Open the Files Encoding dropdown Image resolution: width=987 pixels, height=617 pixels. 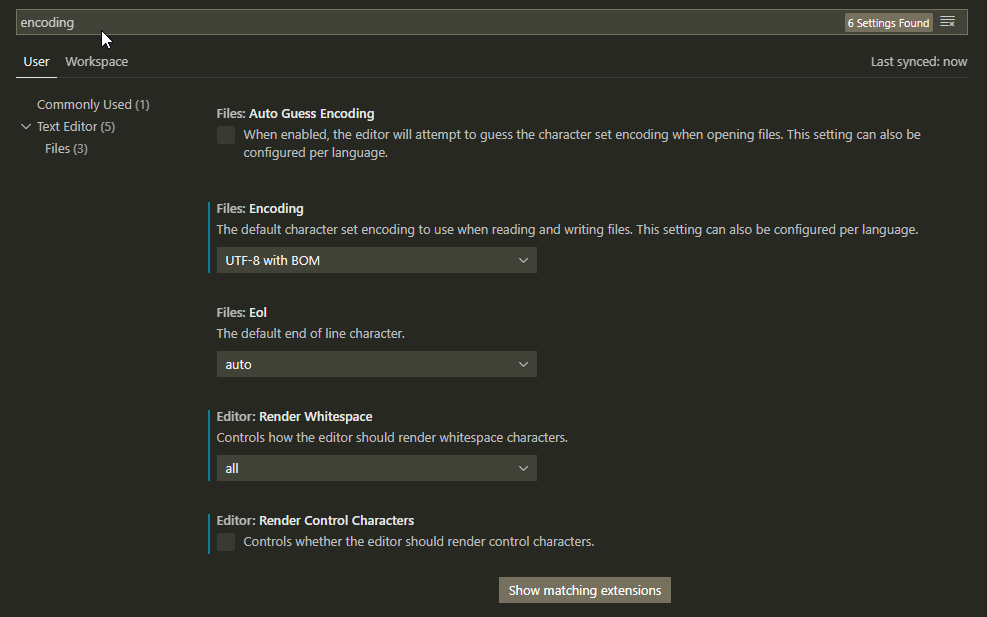coord(376,260)
